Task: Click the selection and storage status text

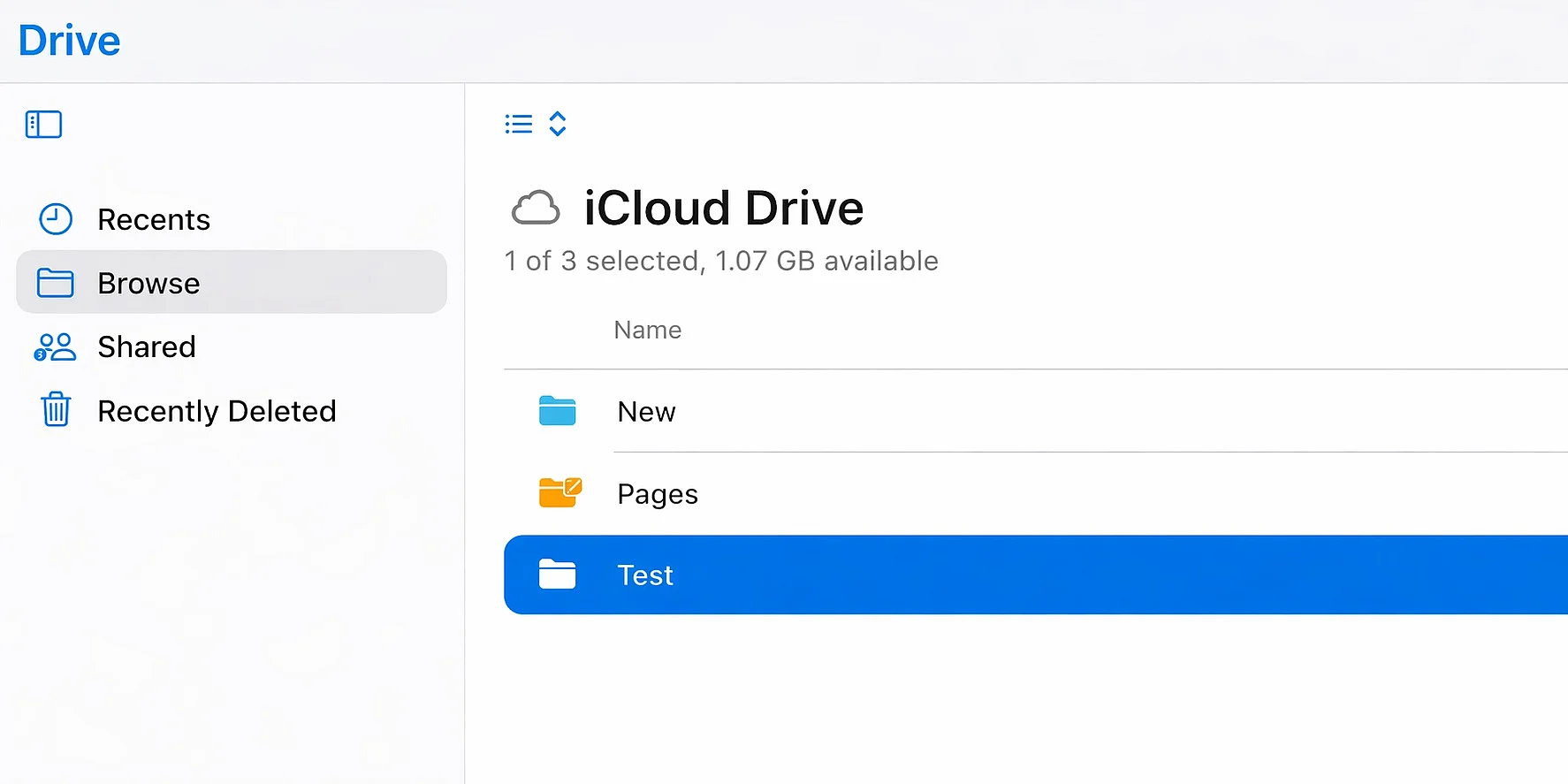Action: (721, 261)
